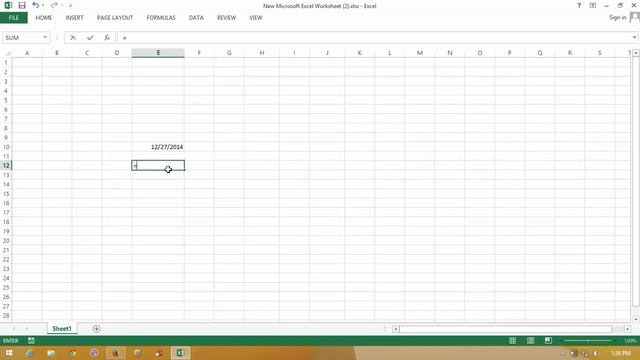This screenshot has width=640, height=360.
Task: Switch to Page Break Preview in the status bar
Action: pos(548,340)
